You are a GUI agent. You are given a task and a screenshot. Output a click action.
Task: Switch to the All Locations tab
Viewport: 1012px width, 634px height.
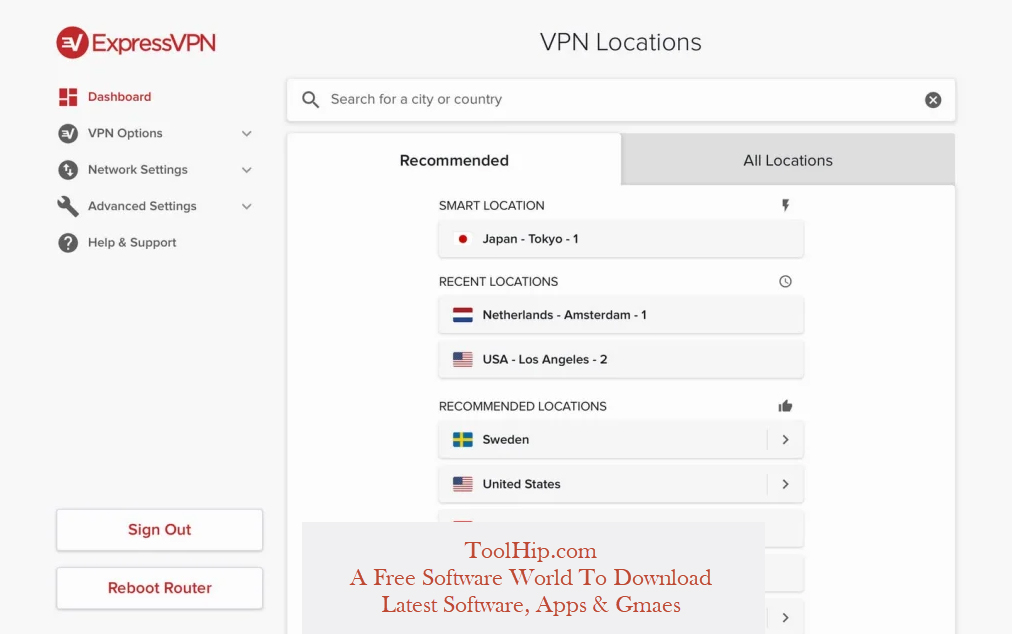(x=788, y=160)
